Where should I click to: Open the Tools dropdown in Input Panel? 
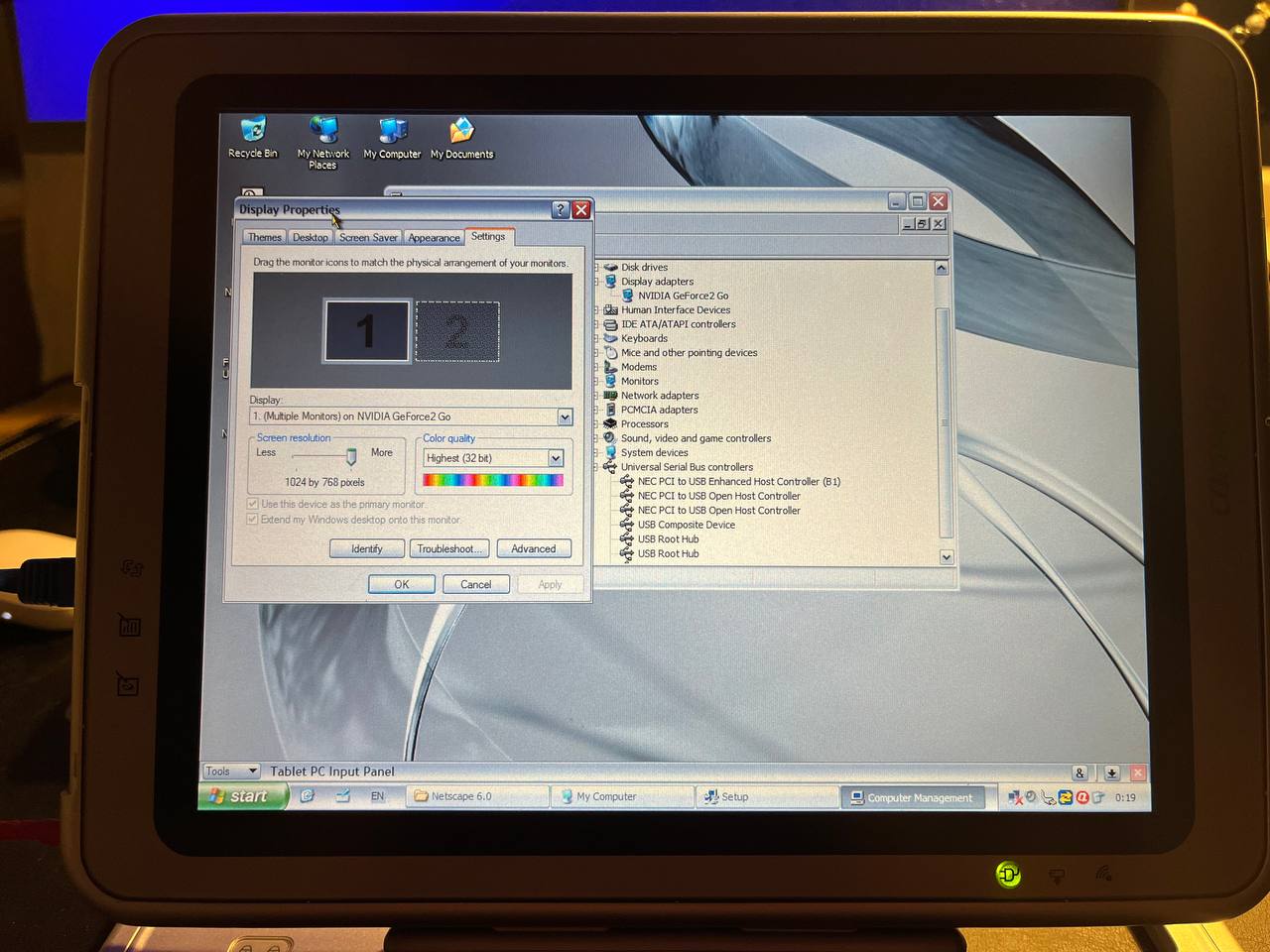pyautogui.click(x=230, y=772)
